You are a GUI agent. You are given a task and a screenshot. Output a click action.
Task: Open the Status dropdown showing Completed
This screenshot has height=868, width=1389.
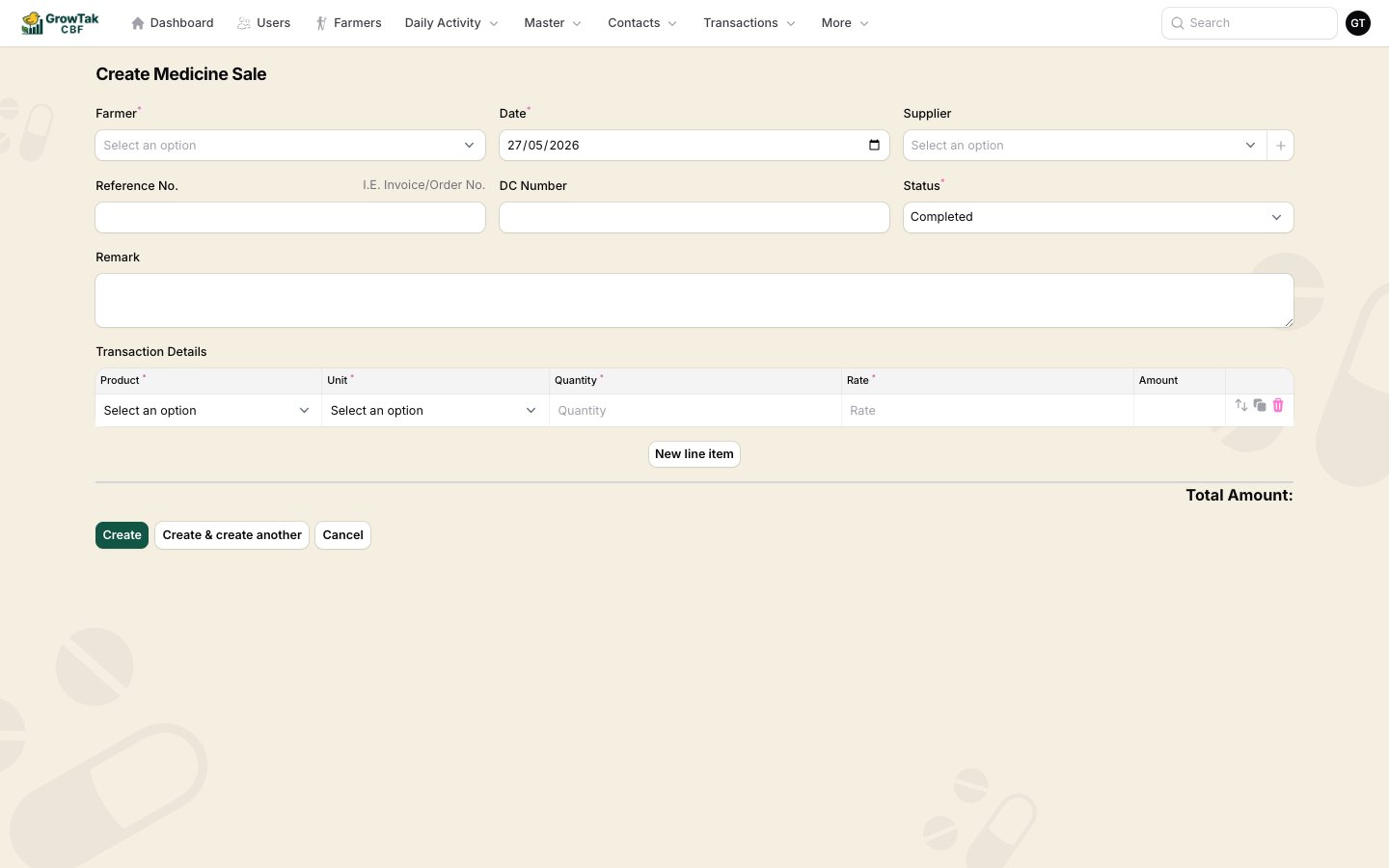[x=1099, y=217]
